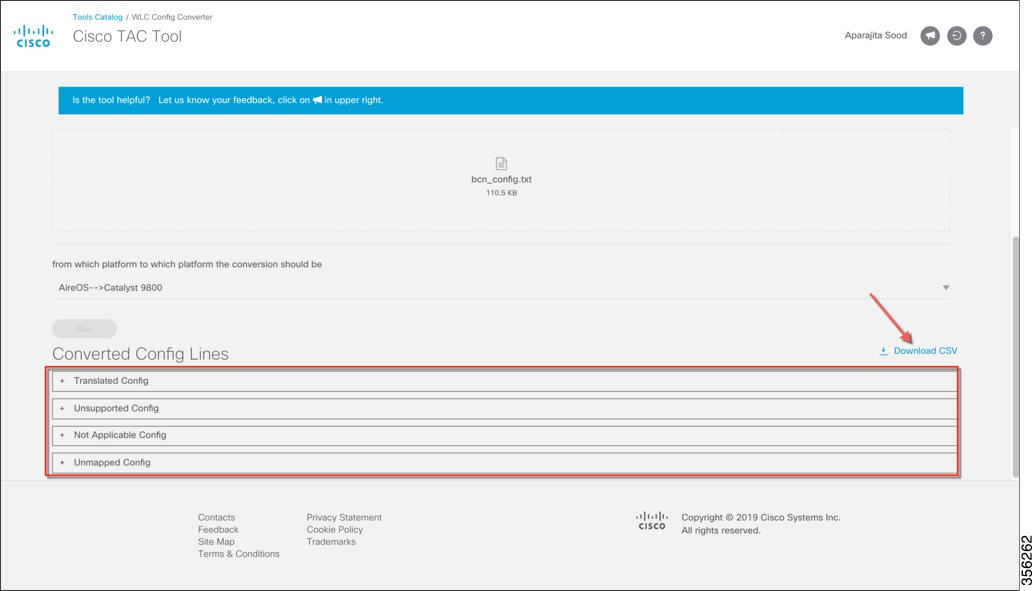Click the download arrow icon beside Download CSV
Image resolution: width=1035 pixels, height=591 pixels.
pos(883,351)
